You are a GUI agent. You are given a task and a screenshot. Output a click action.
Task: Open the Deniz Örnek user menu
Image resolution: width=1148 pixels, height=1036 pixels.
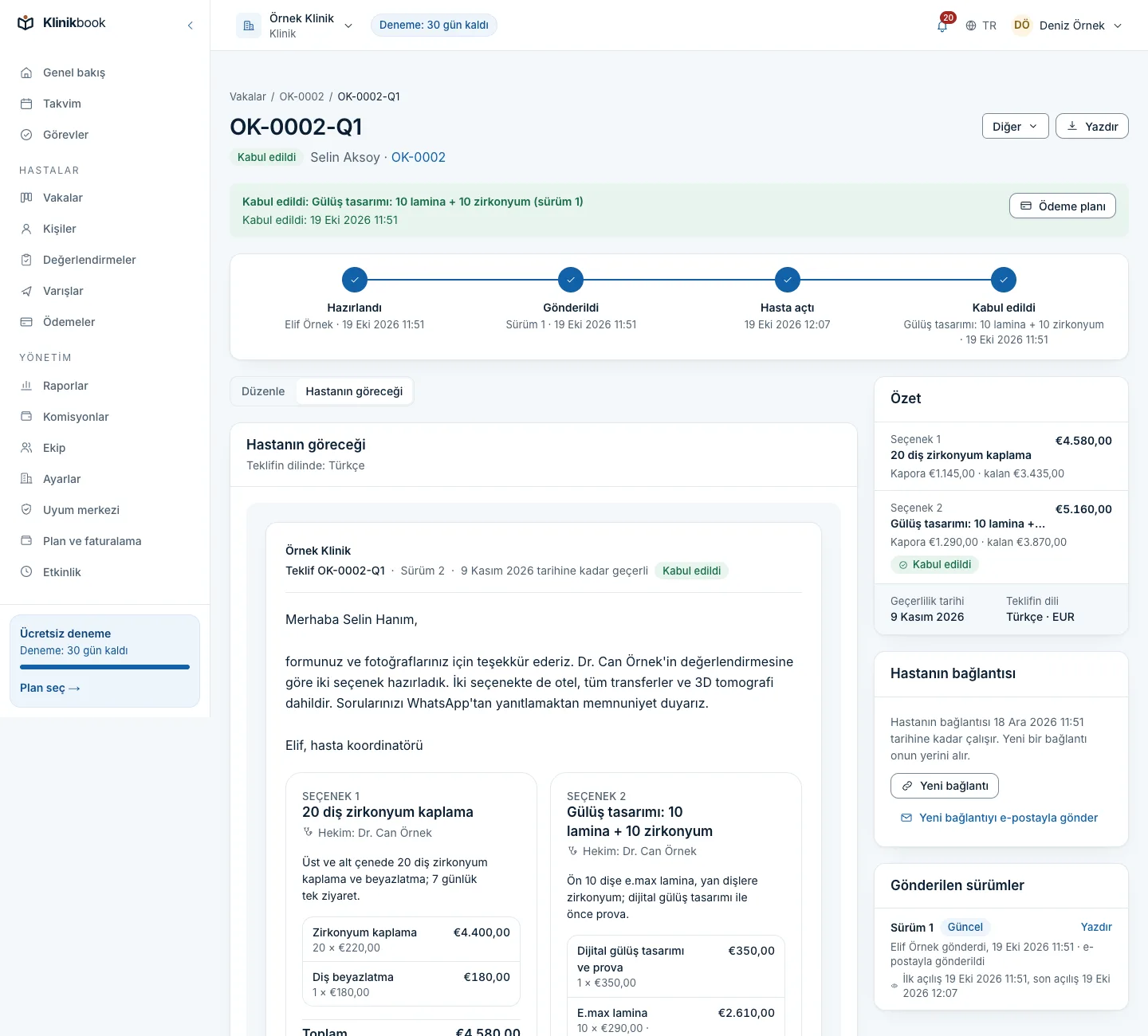[1067, 26]
